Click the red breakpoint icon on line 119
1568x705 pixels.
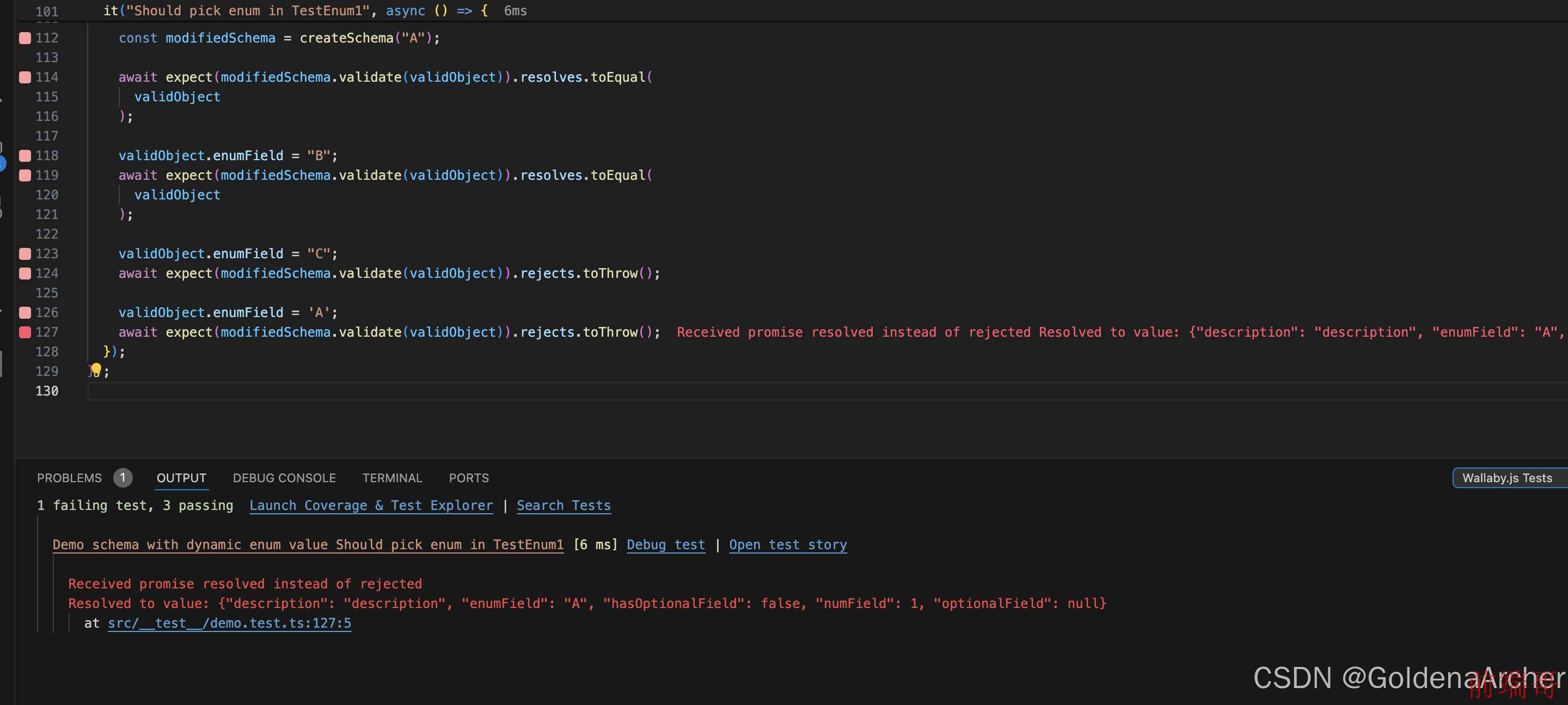point(23,175)
